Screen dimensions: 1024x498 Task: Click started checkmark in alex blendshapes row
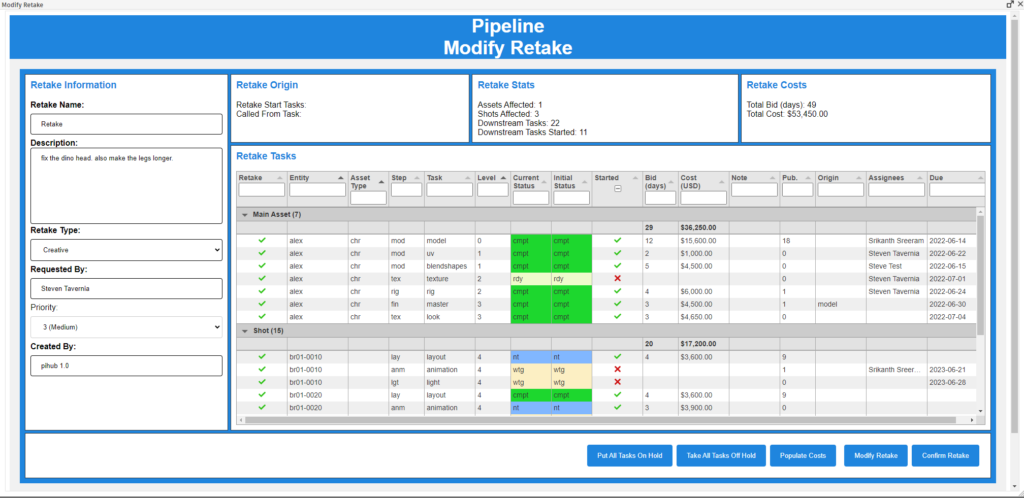[x=617, y=266]
